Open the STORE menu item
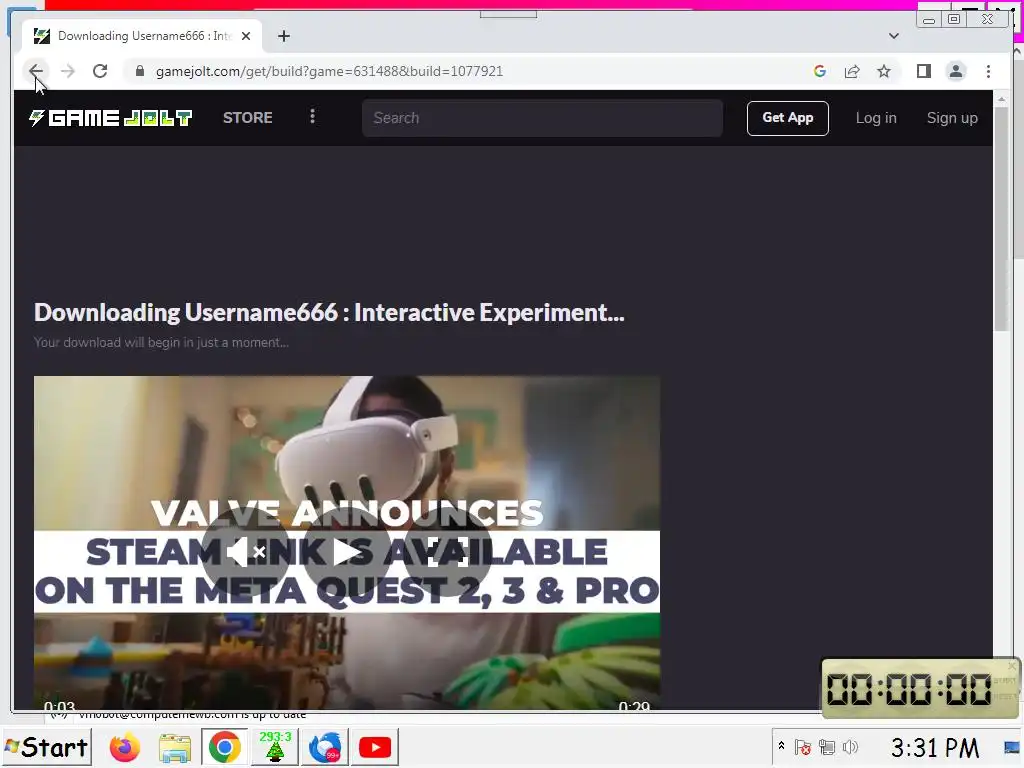Screen dimensions: 1024x768 (x=248, y=118)
